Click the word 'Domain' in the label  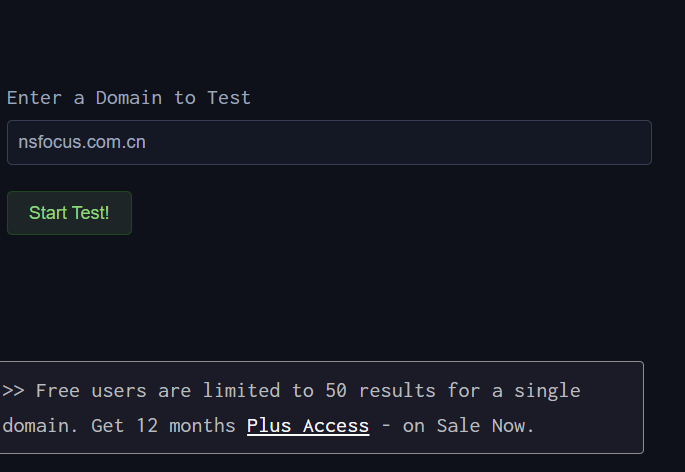129,98
